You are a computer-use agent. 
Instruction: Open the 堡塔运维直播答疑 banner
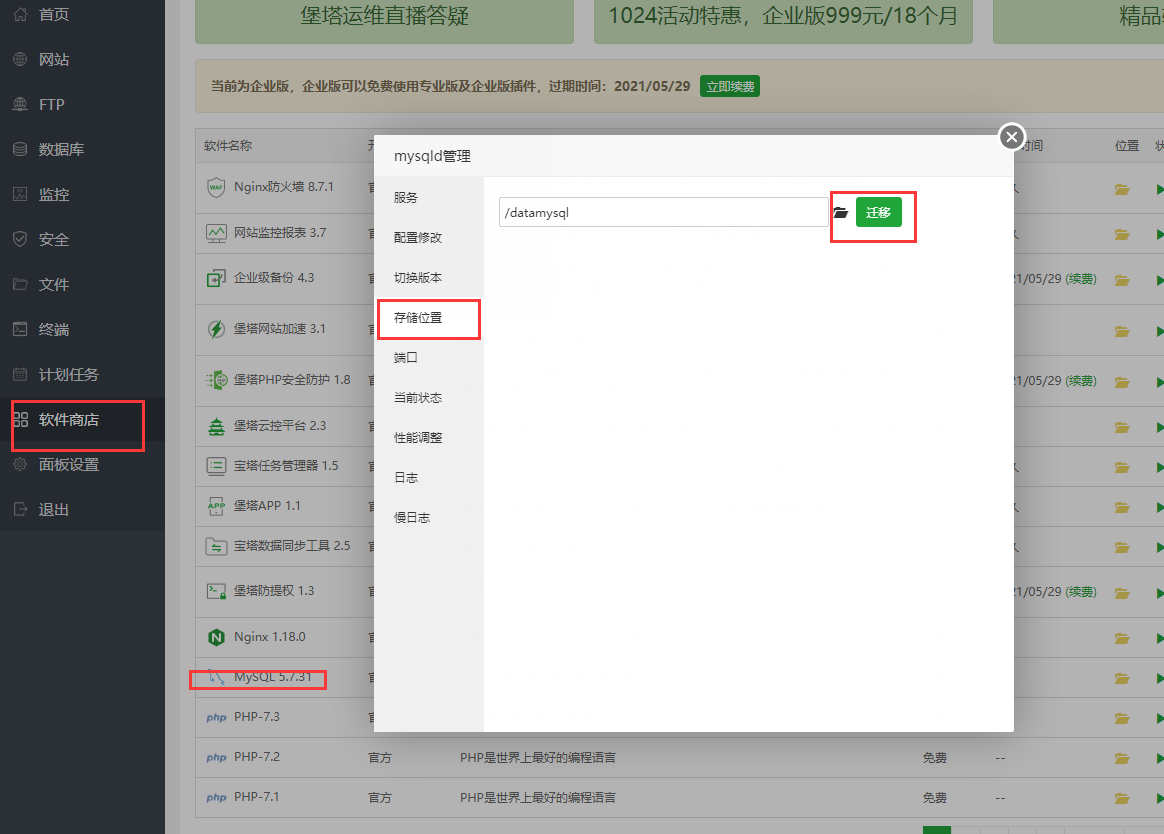point(384,20)
